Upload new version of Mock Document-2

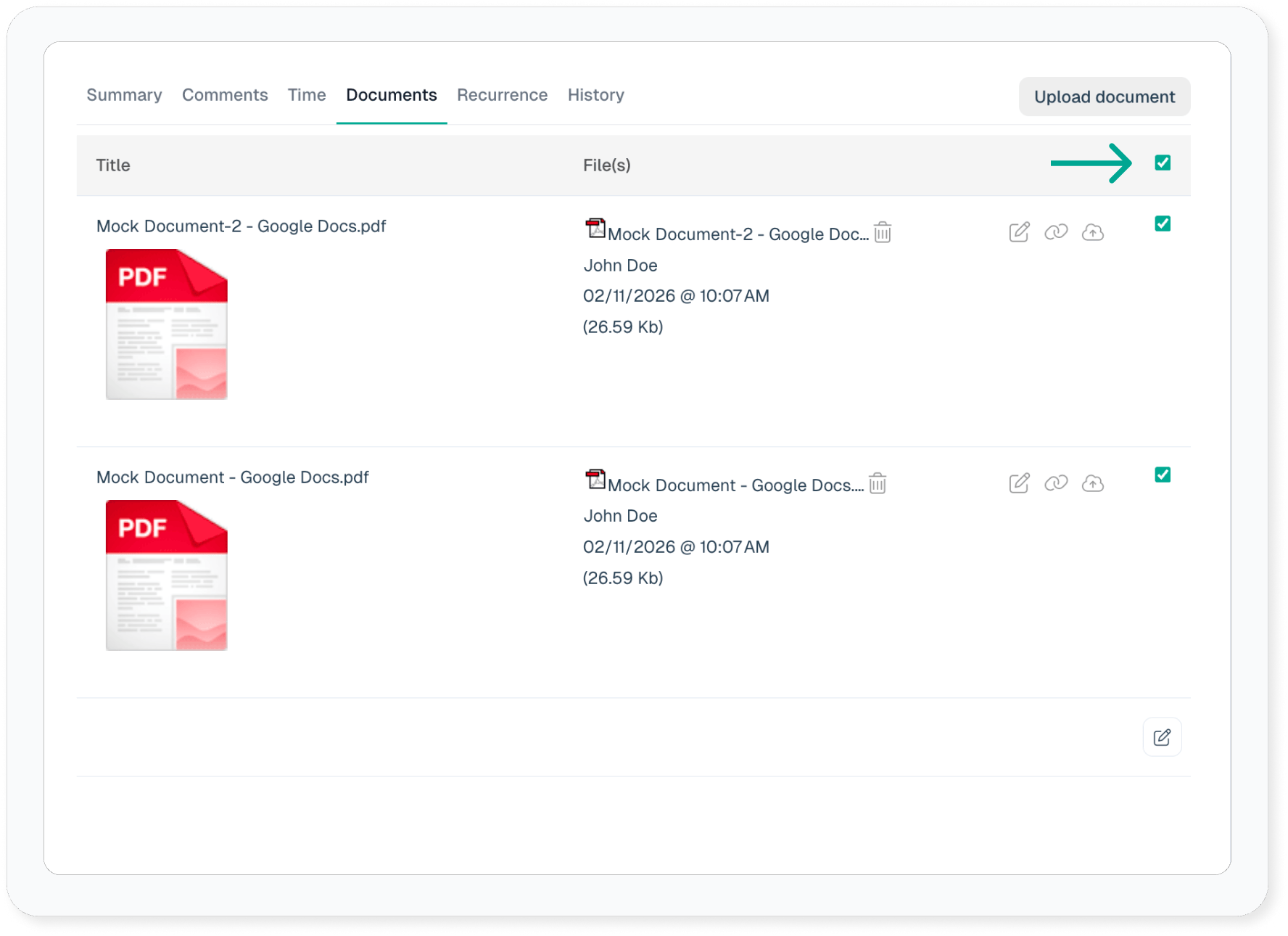click(1092, 232)
